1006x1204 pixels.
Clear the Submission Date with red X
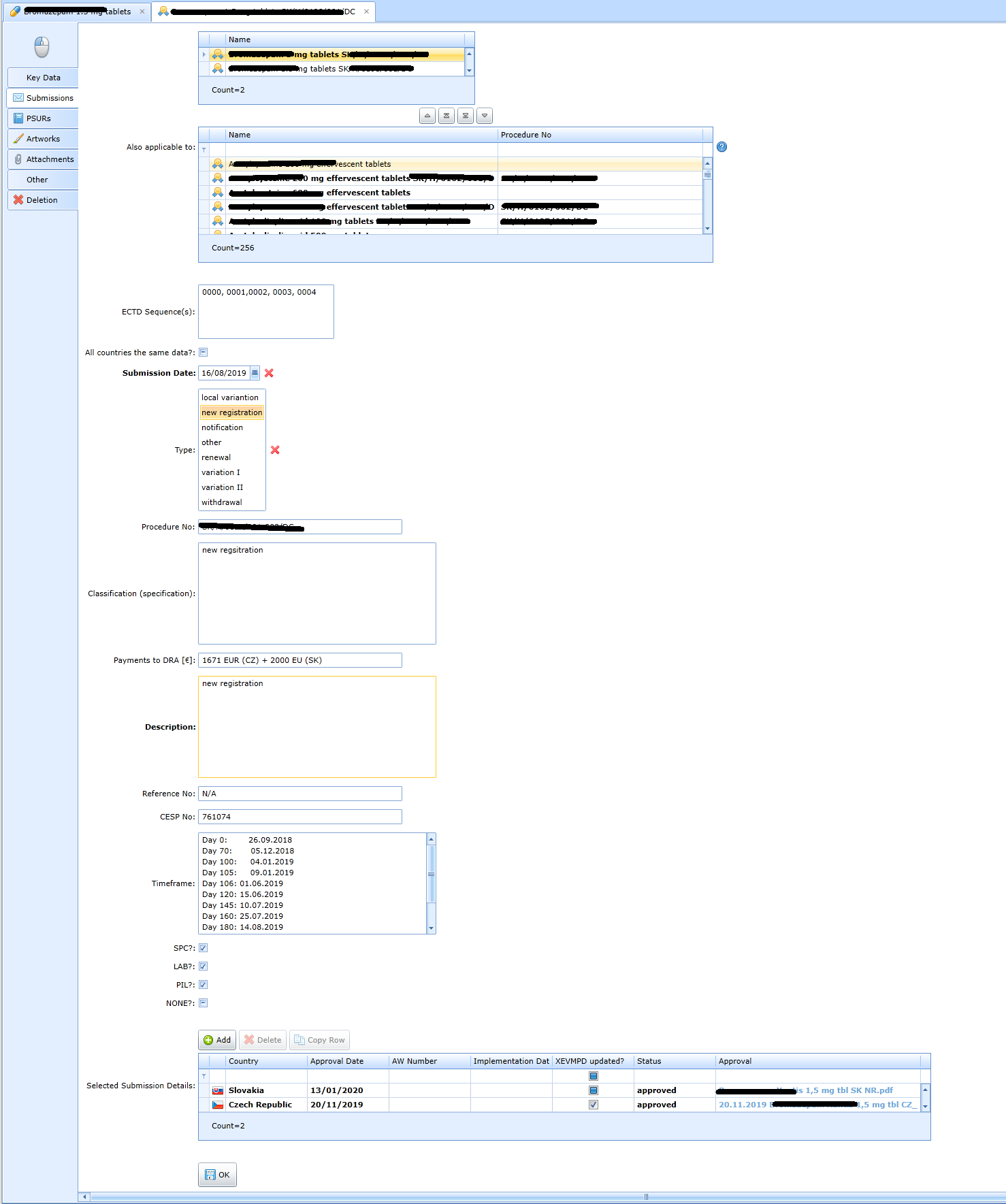[x=269, y=373]
